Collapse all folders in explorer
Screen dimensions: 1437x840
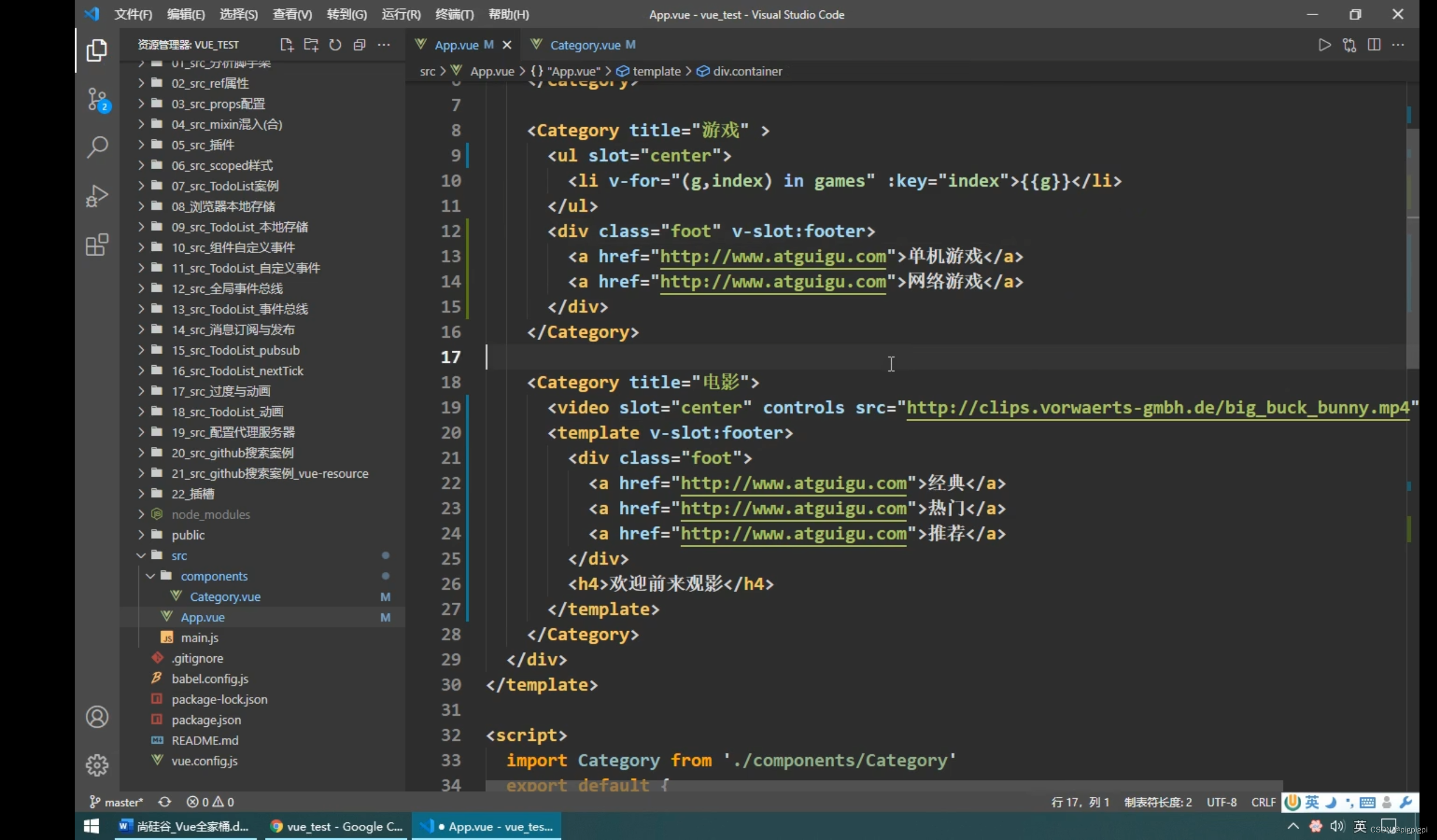point(360,45)
